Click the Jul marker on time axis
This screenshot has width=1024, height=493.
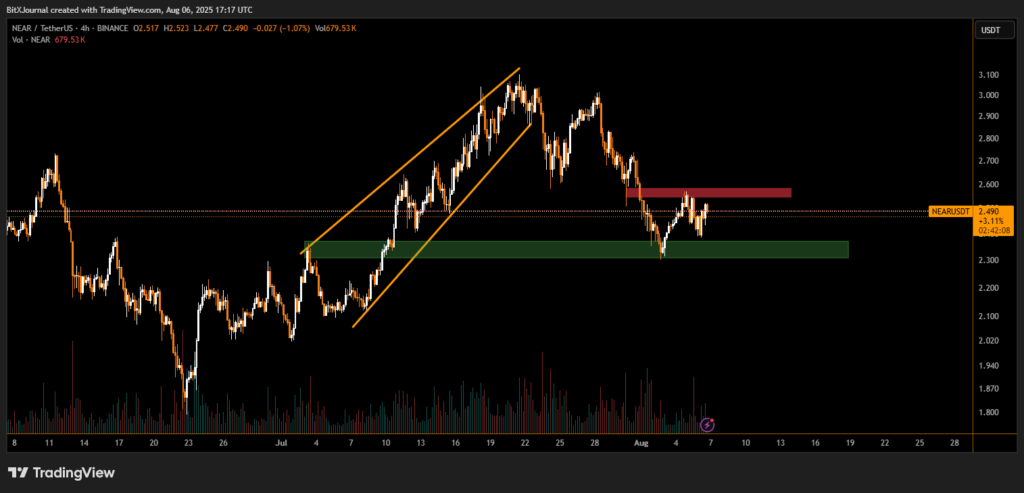(x=283, y=441)
